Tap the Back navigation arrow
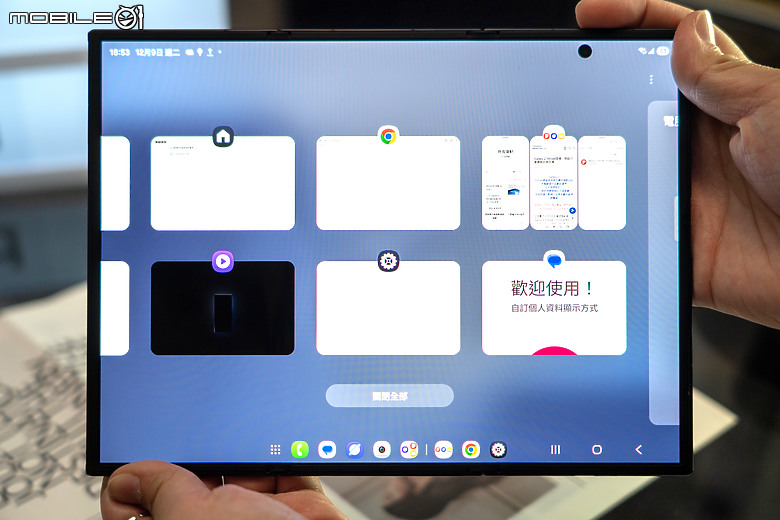This screenshot has height=520, width=780. pyautogui.click(x=639, y=450)
